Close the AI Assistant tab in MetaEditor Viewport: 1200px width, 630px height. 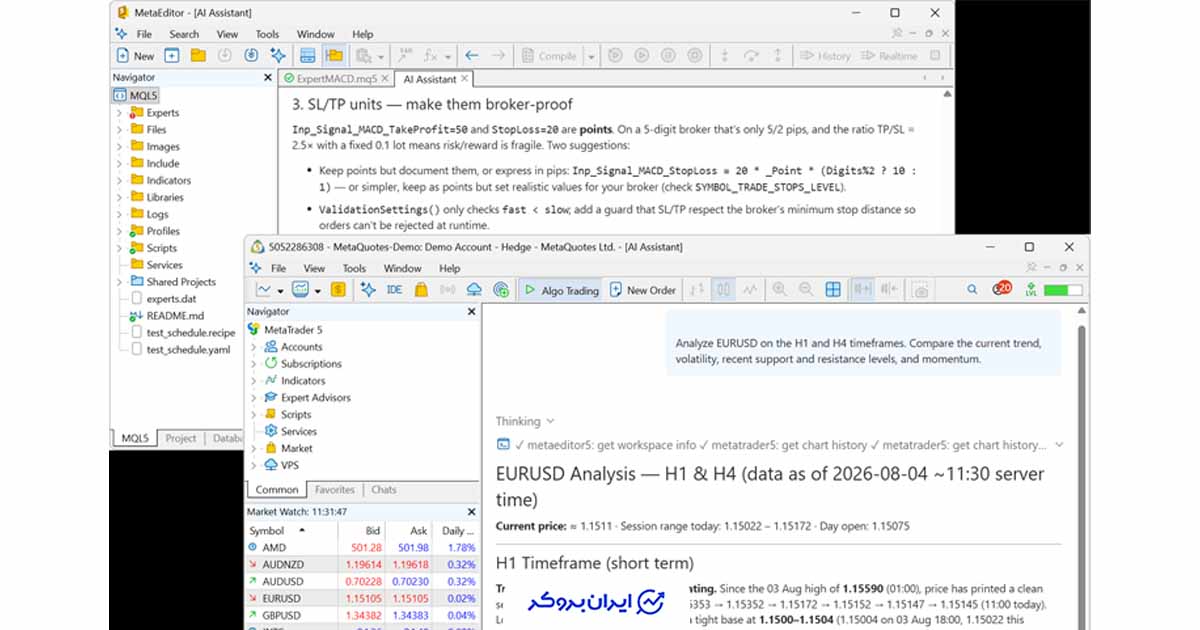(x=465, y=79)
